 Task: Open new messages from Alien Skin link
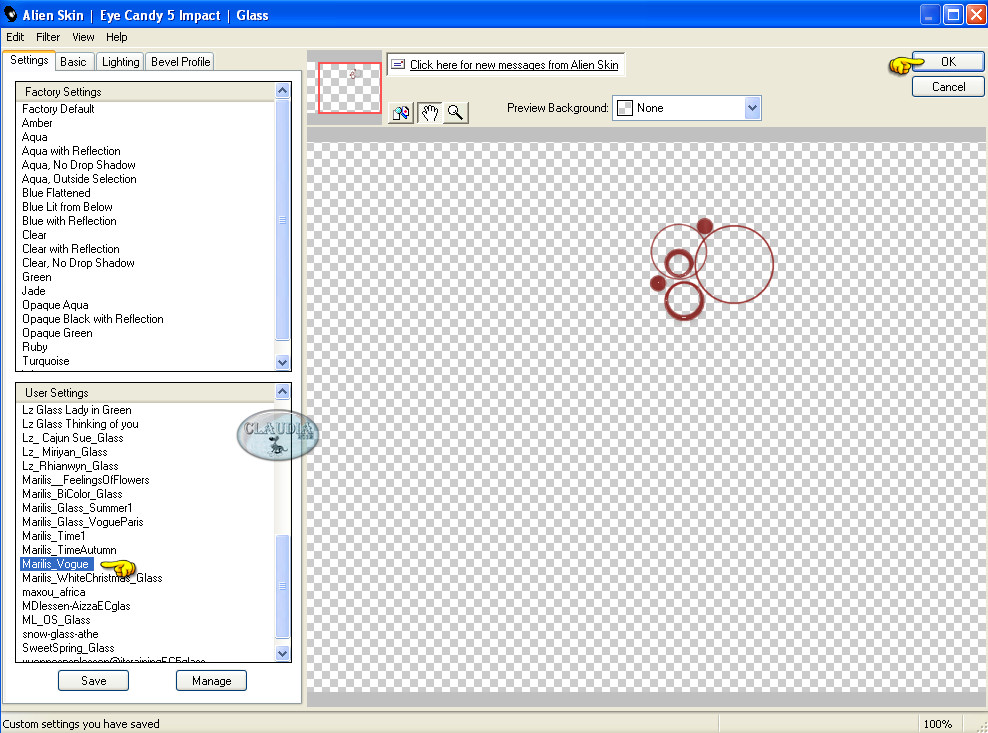pyautogui.click(x=514, y=64)
